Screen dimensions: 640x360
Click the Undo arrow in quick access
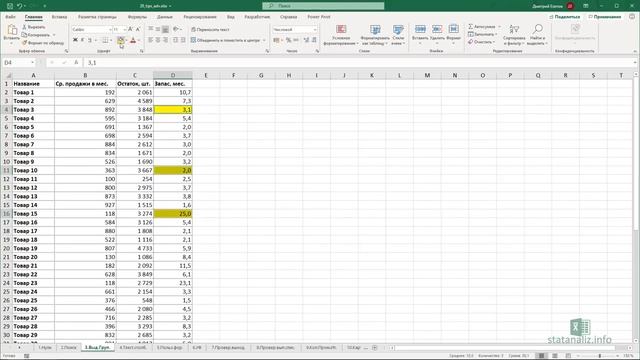[20, 6]
